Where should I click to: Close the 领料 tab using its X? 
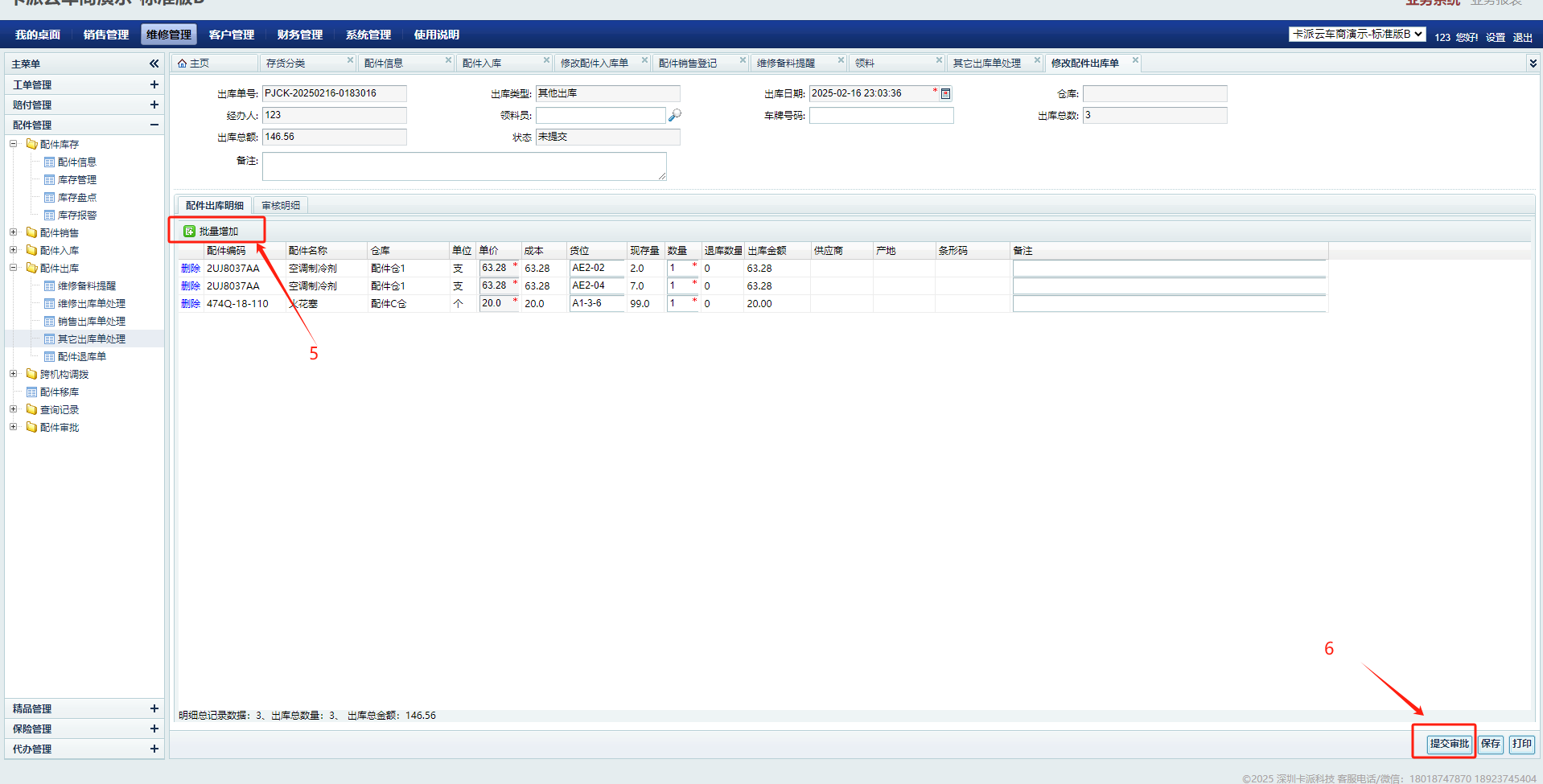[x=939, y=60]
